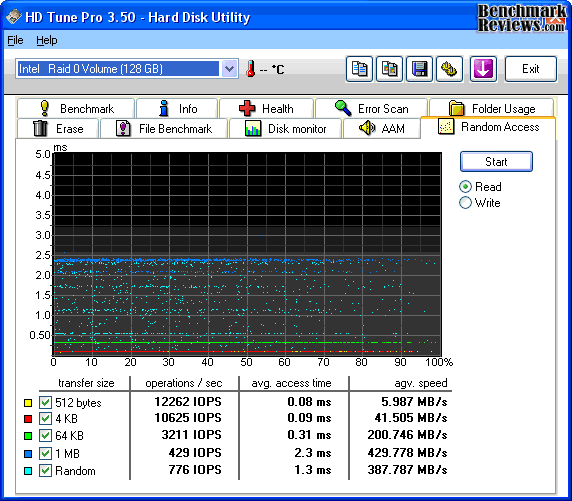Click the Folder Usage folder icon

click(x=456, y=108)
